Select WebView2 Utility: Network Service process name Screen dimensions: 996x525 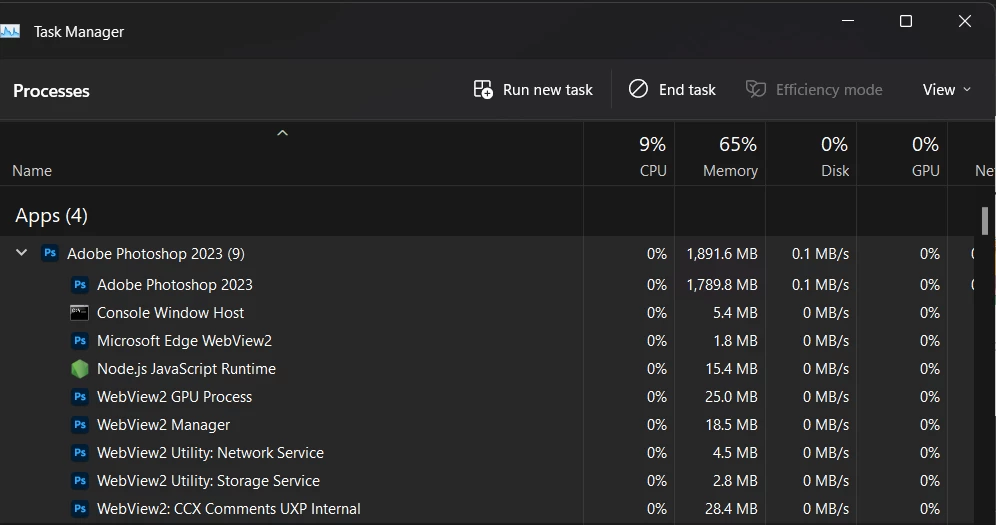210,453
